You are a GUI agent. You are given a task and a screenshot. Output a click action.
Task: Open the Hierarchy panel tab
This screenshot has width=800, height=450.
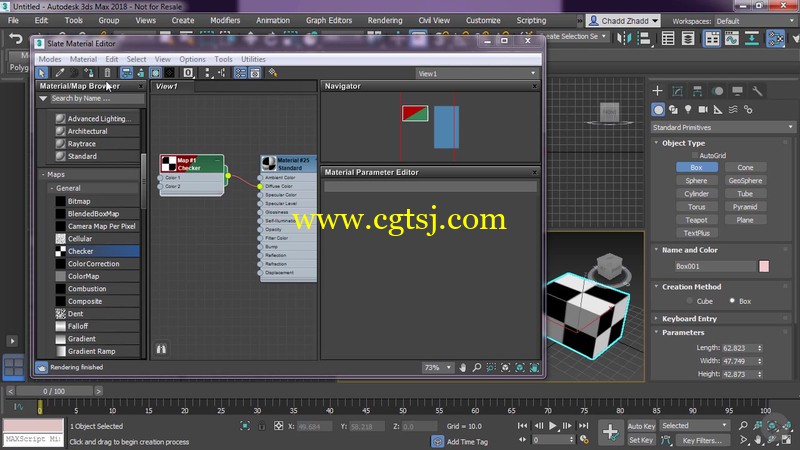pyautogui.click(x=697, y=91)
